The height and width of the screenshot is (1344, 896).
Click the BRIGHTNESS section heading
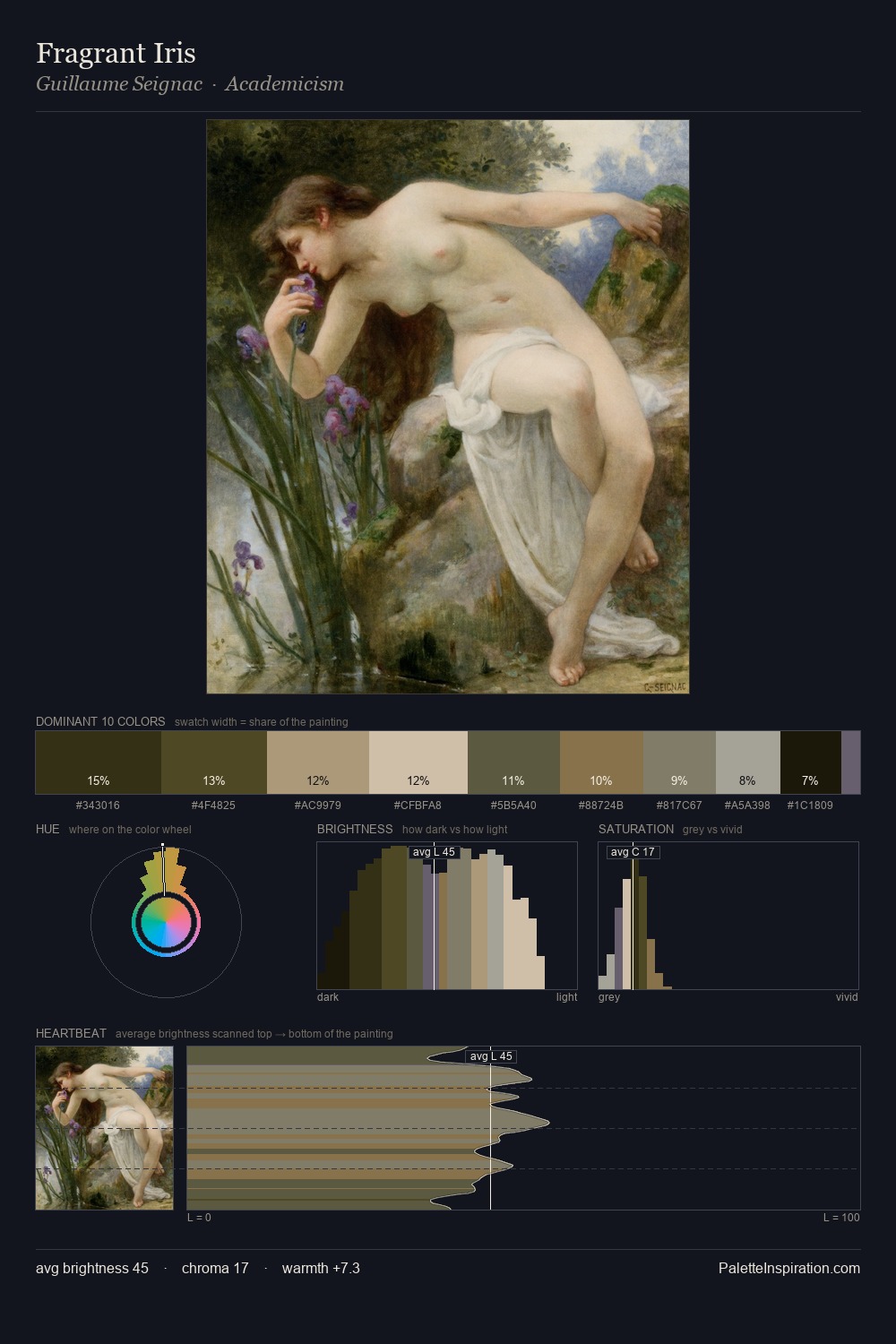pos(355,829)
